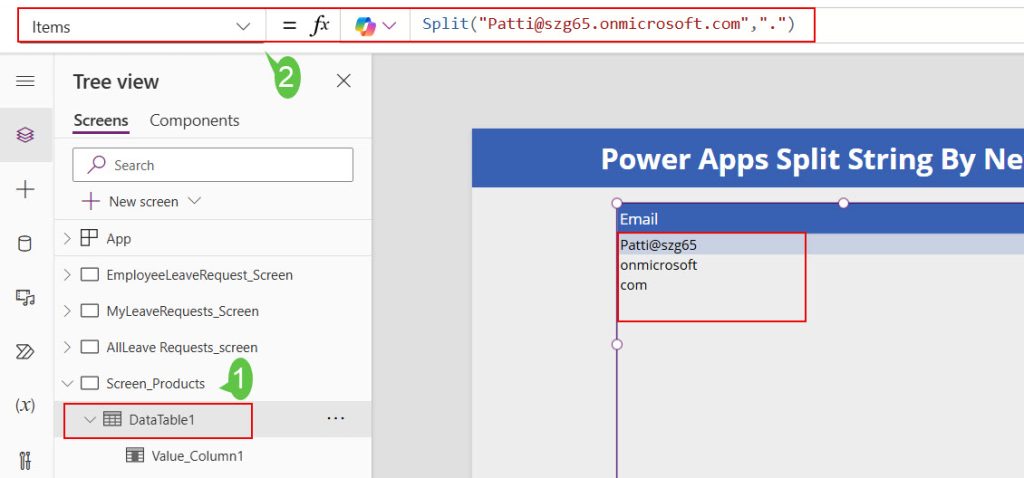This screenshot has width=1024, height=478.
Task: Open the Media icon in left rail
Action: click(25, 298)
